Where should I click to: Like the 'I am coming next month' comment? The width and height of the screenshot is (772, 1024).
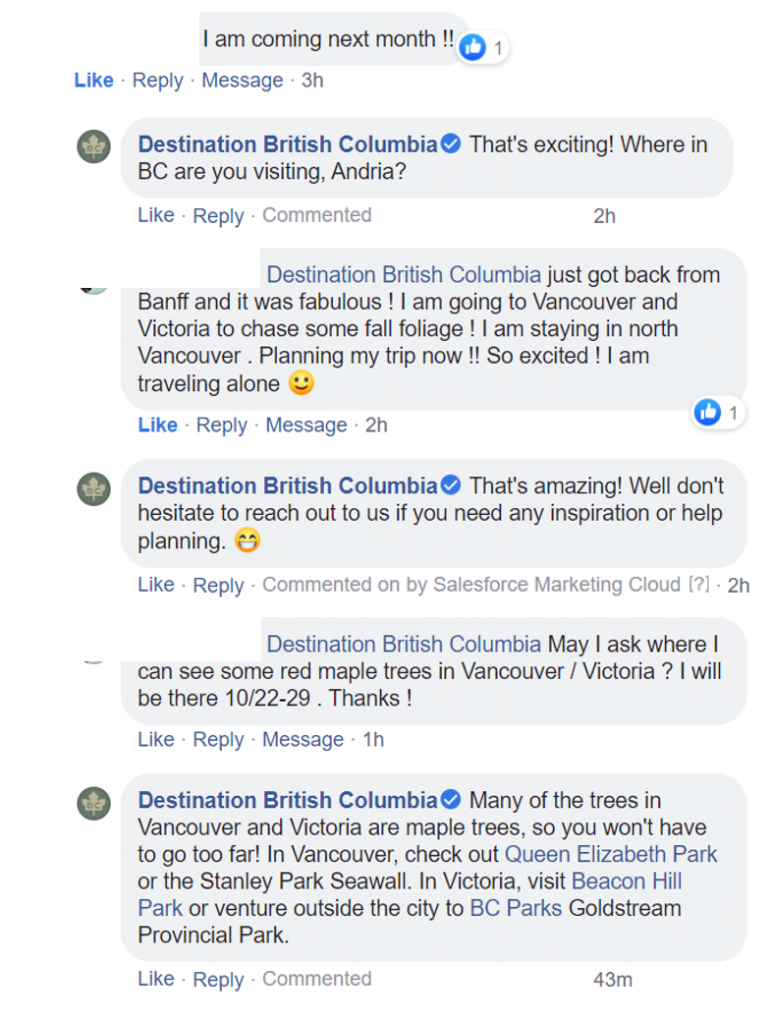click(x=94, y=80)
